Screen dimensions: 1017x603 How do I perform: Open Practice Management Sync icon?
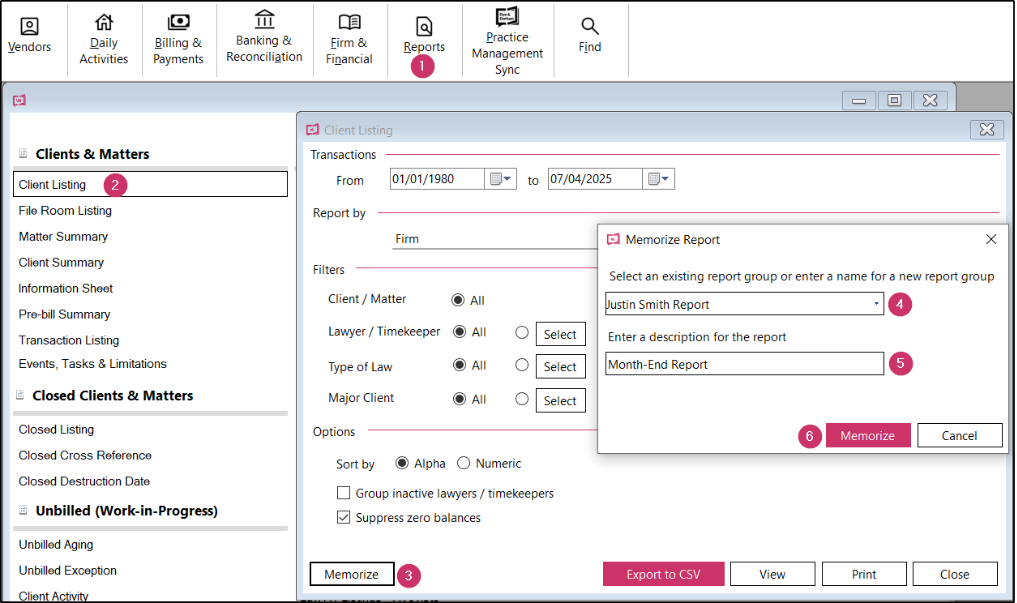coord(507,16)
